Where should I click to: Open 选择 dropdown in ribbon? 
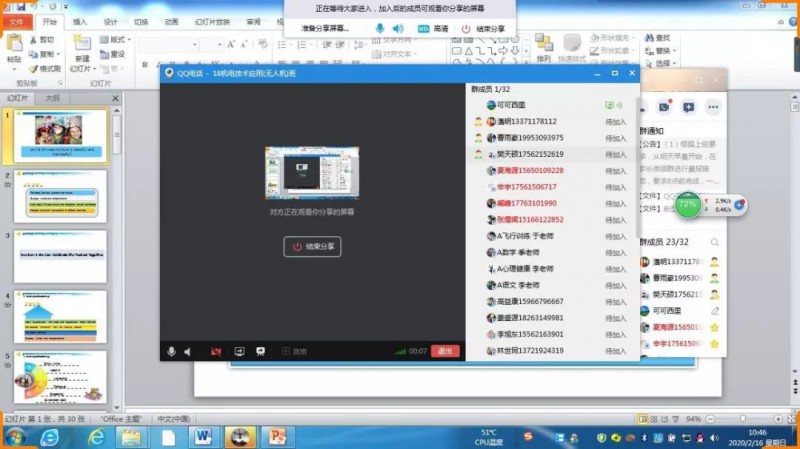point(661,64)
